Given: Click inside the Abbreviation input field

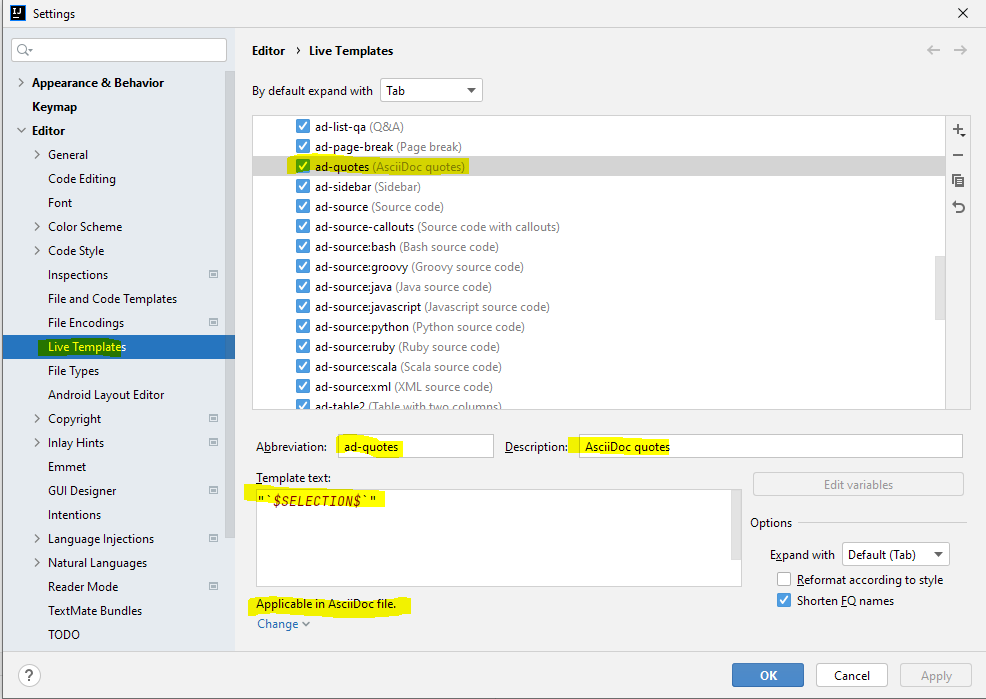Looking at the screenshot, I should [415, 446].
